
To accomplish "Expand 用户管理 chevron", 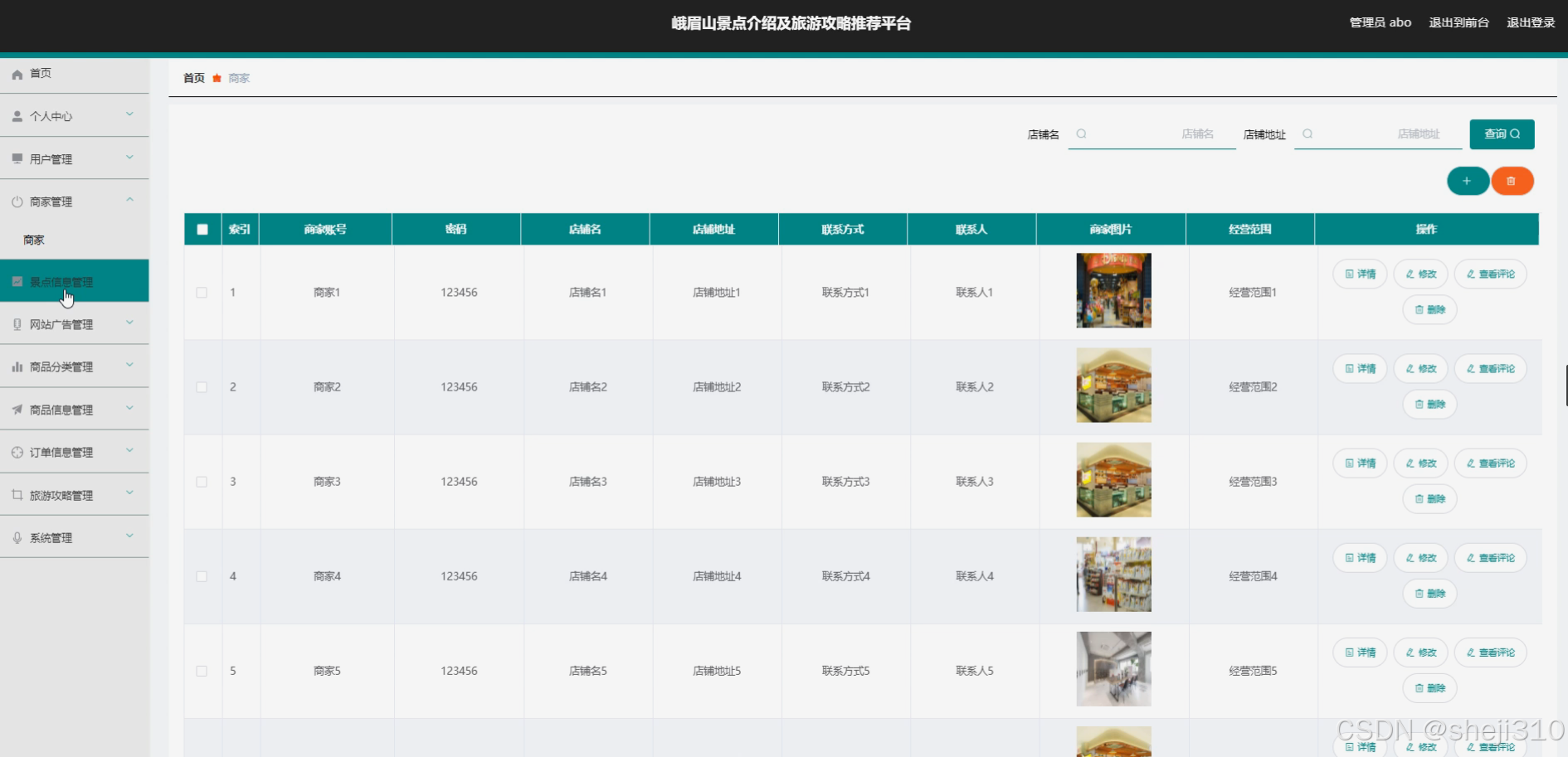I will click(x=129, y=158).
